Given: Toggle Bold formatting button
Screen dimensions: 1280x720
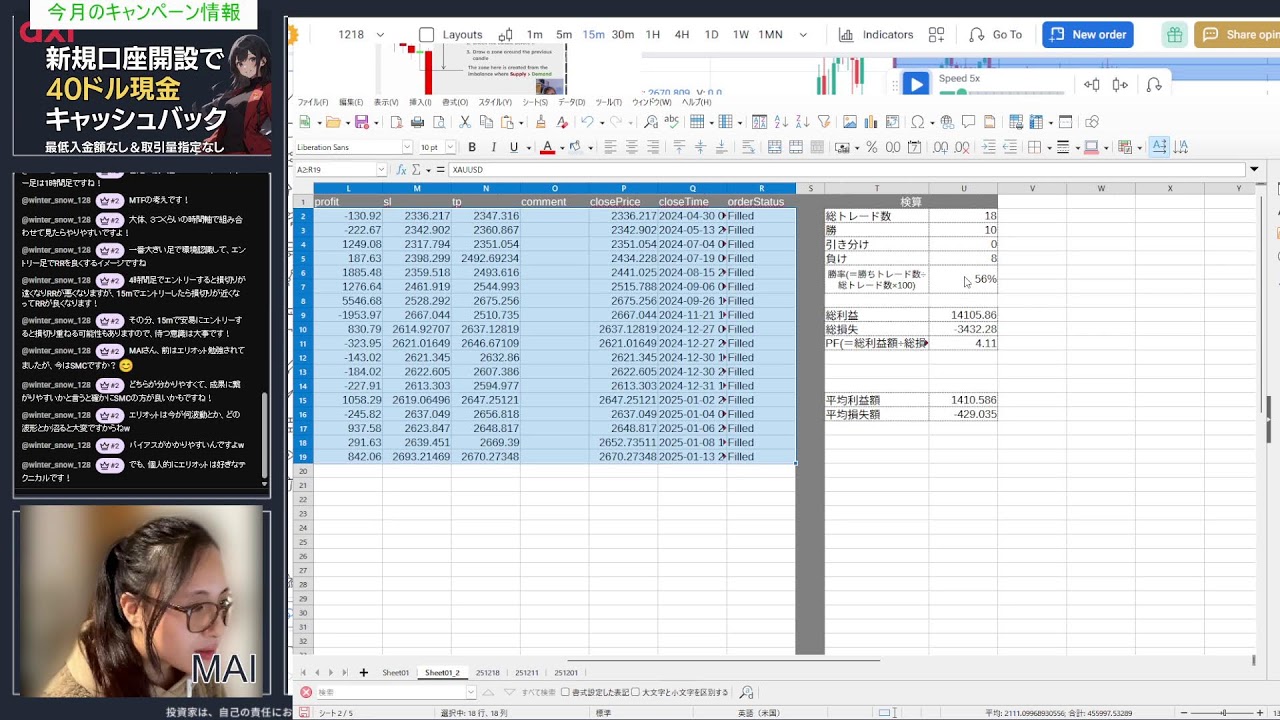Looking at the screenshot, I should [x=472, y=147].
